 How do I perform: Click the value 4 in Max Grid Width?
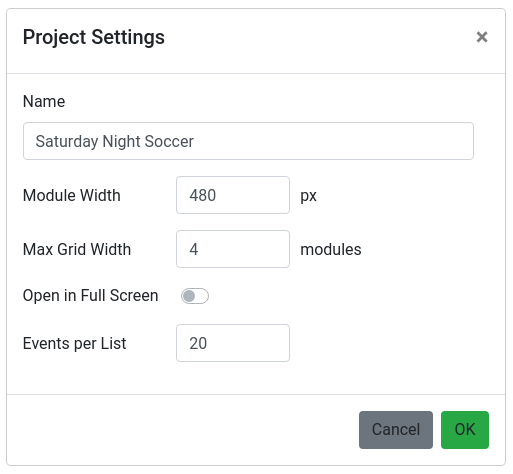(x=194, y=249)
